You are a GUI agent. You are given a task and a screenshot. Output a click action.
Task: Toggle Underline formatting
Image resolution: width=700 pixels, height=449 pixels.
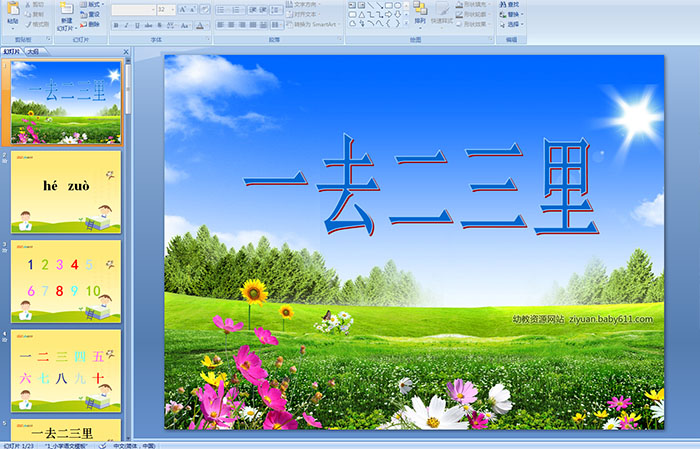coord(137,25)
